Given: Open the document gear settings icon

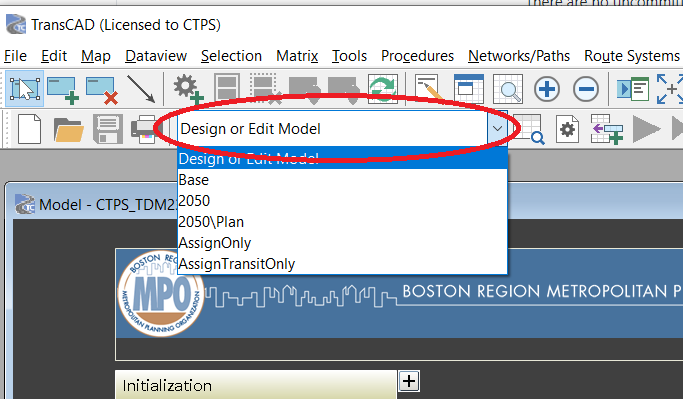Looking at the screenshot, I should [x=567, y=129].
